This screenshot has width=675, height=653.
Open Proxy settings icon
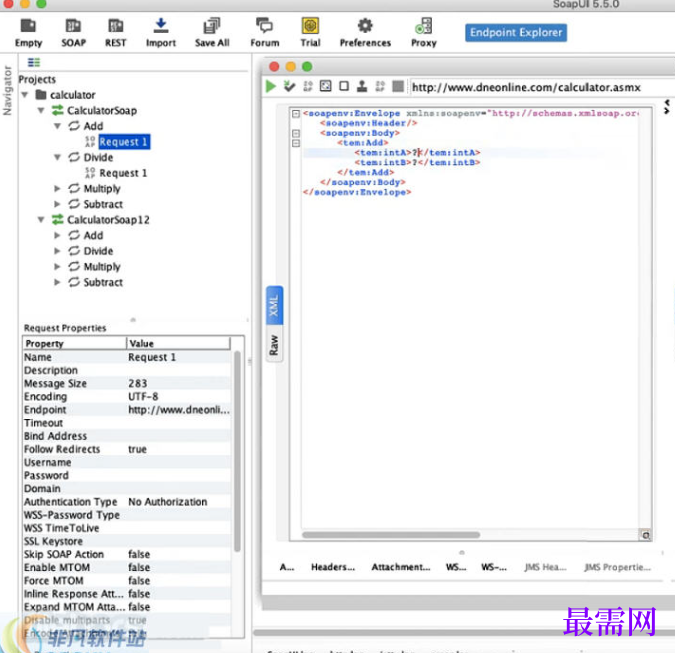[x=424, y=33]
